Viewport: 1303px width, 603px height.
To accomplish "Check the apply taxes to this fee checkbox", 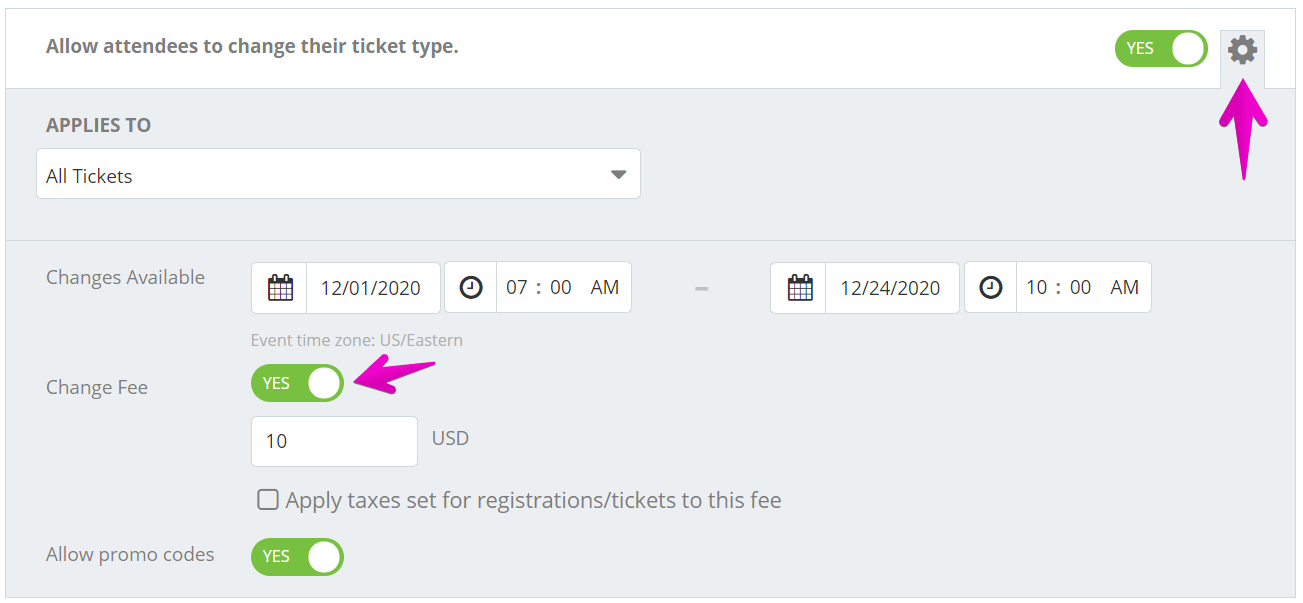I will click(267, 499).
